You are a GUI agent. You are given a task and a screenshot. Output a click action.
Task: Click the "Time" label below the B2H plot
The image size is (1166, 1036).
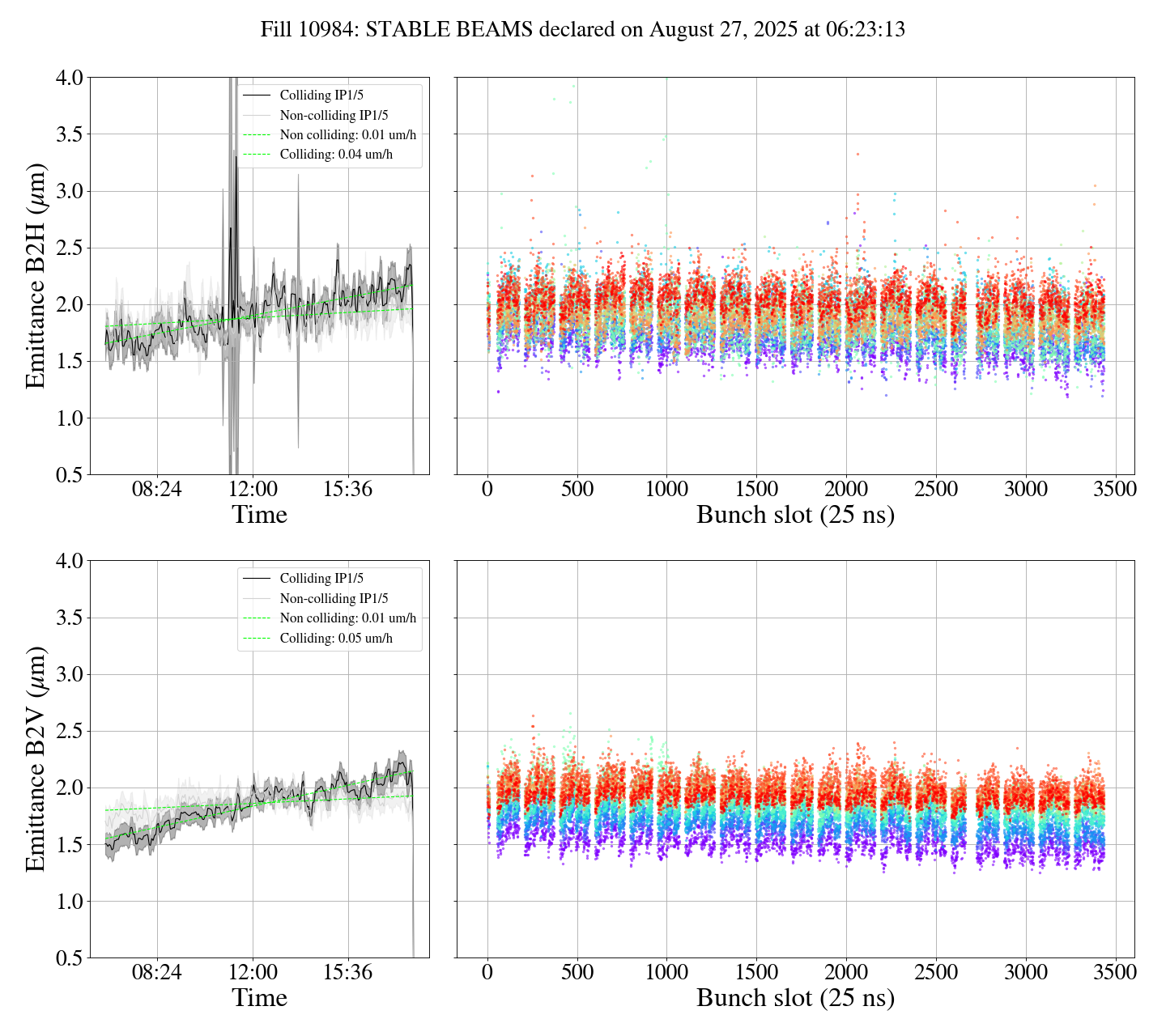click(259, 515)
